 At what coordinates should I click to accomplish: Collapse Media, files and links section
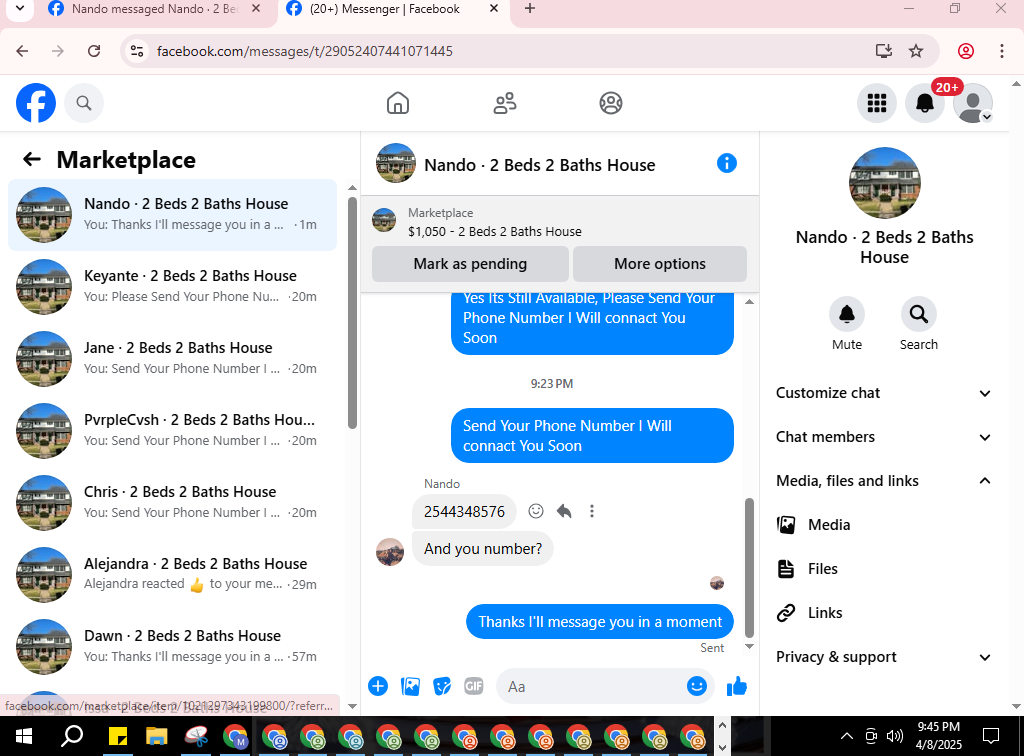(883, 481)
